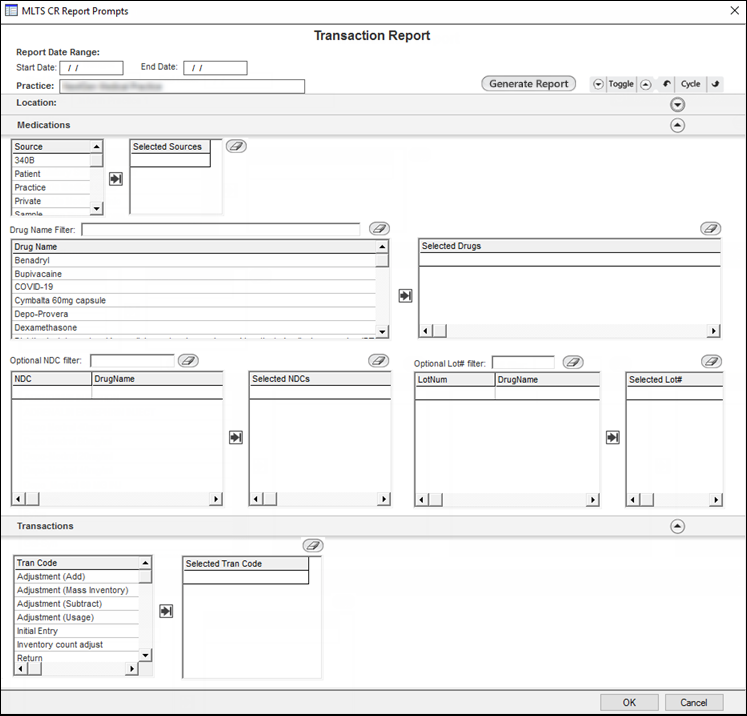Expand the Location section
The image size is (747, 716).
[677, 104]
